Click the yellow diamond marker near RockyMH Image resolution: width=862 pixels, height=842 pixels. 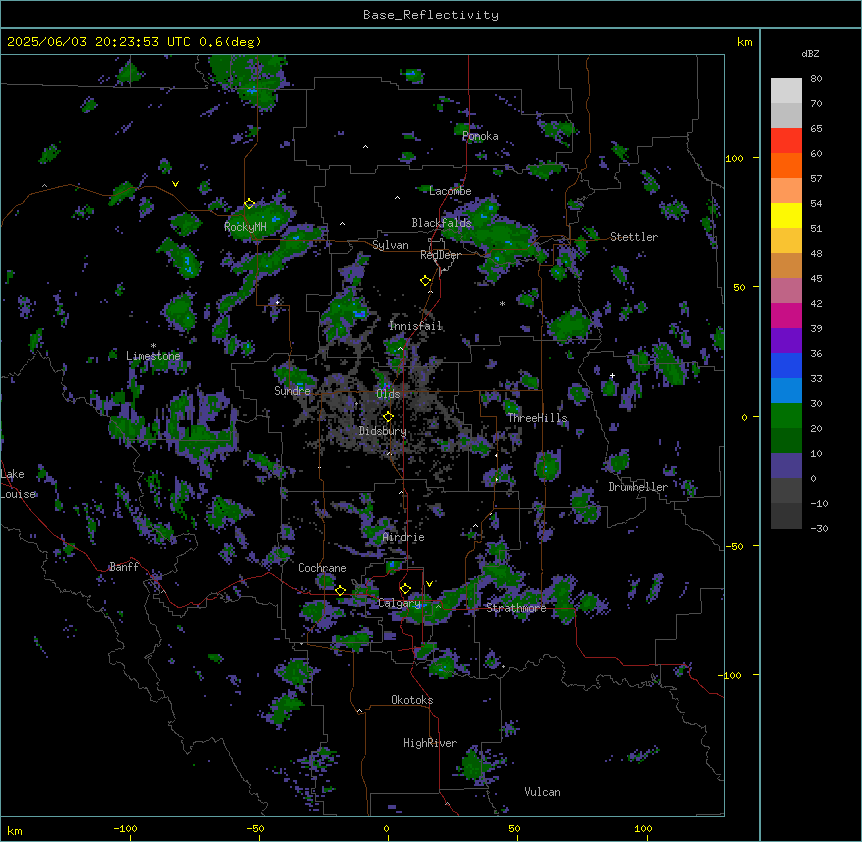tap(249, 203)
